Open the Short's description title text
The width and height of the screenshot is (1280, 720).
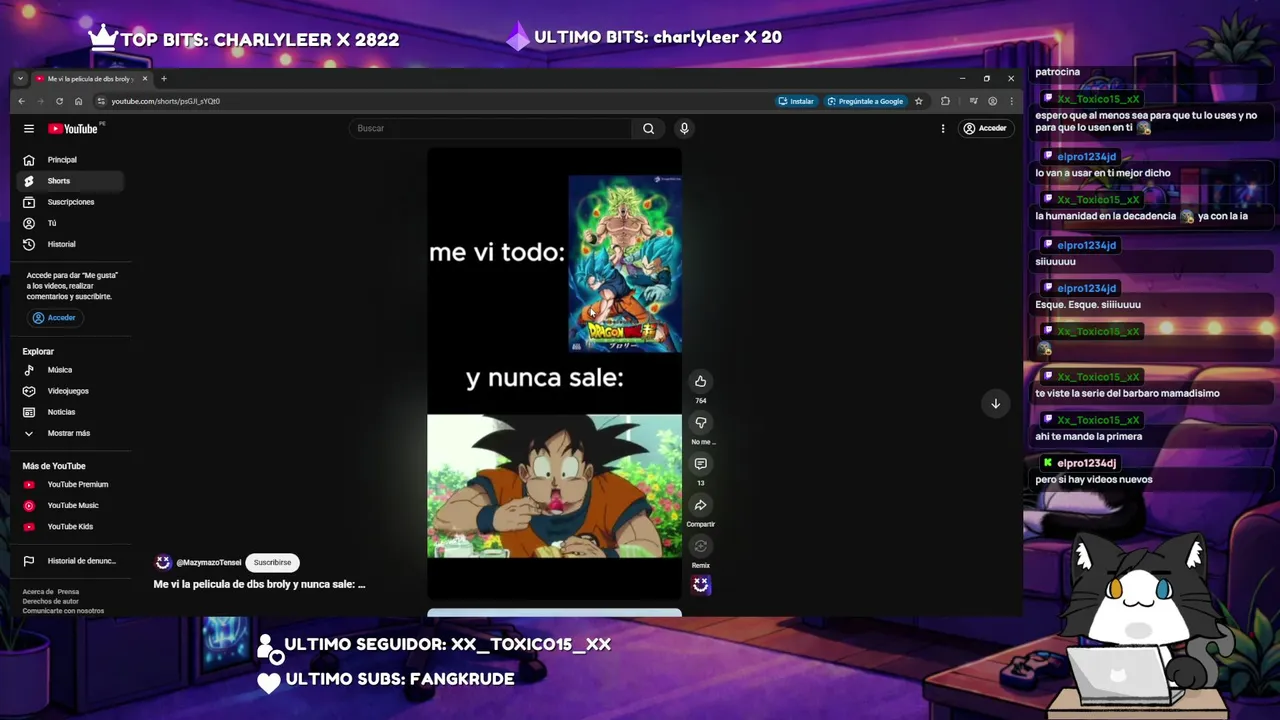[x=259, y=584]
